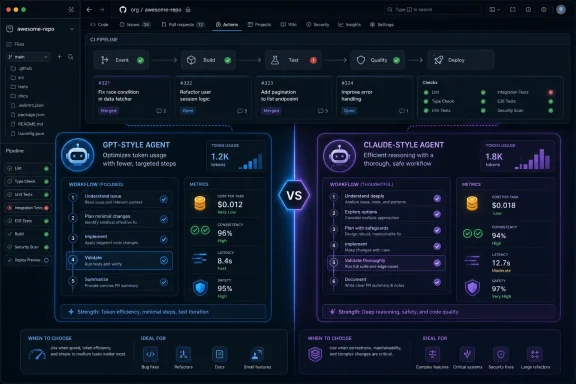The height and width of the screenshot is (384, 576).
Task: Select the Actions tab
Action: [227, 25]
